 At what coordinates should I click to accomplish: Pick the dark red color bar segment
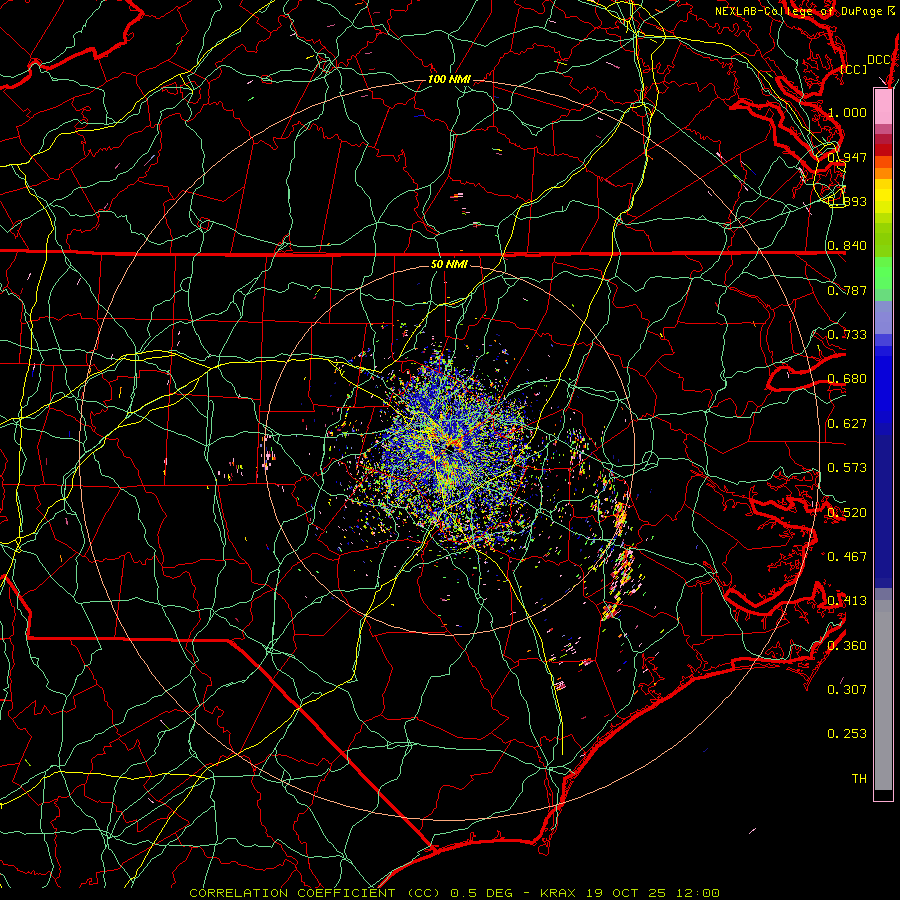[883, 149]
